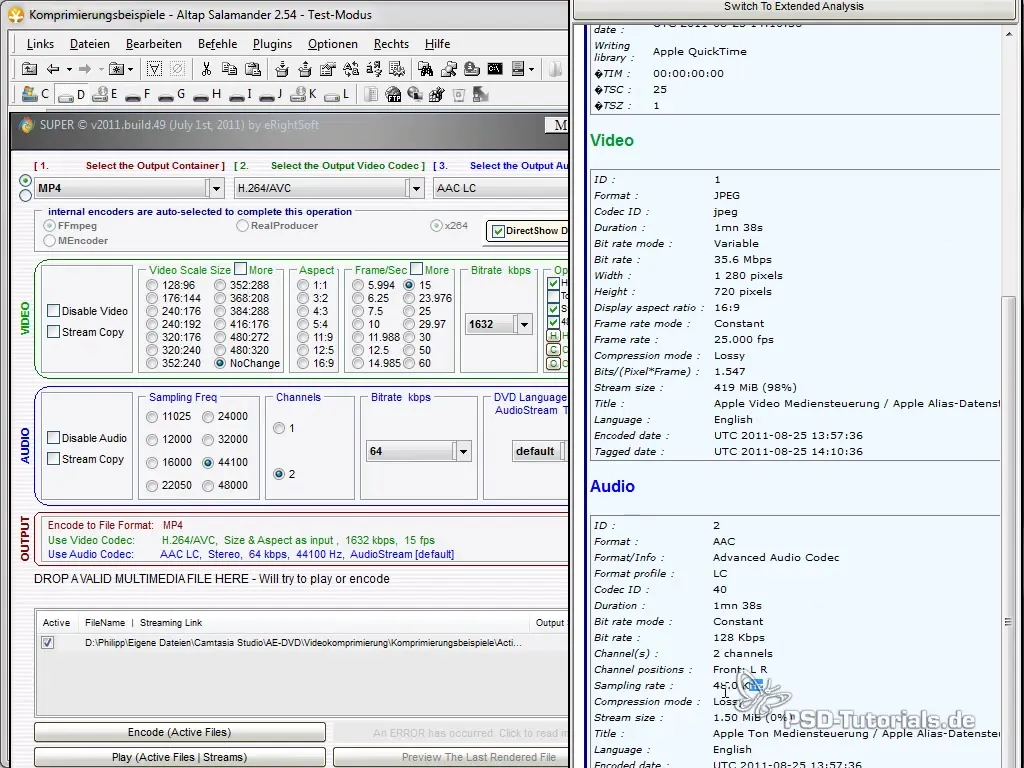
Task: Switch to drive L in drive bar
Action: pos(337,94)
